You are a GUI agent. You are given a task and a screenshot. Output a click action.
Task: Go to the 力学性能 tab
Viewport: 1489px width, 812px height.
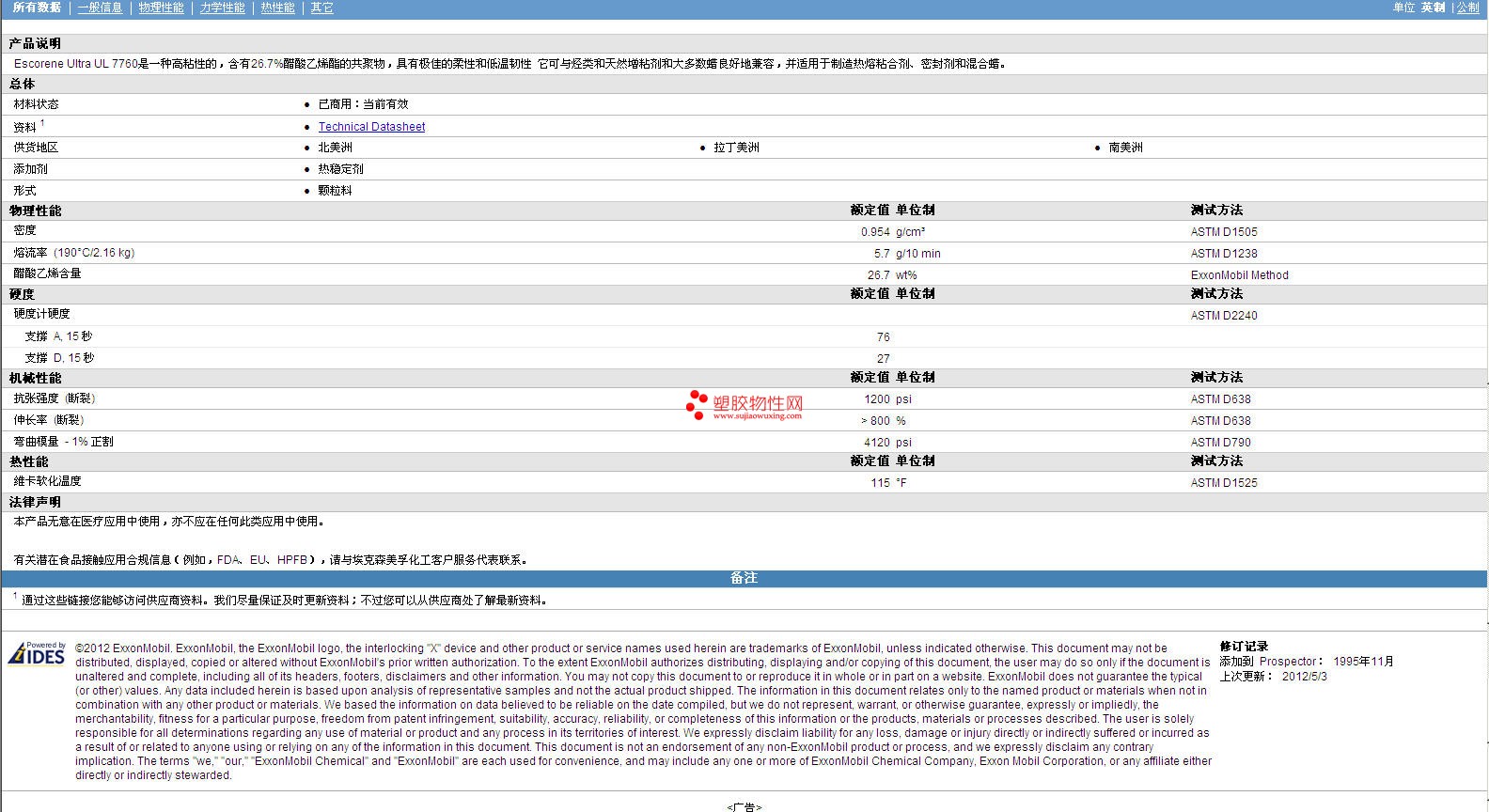(x=222, y=8)
